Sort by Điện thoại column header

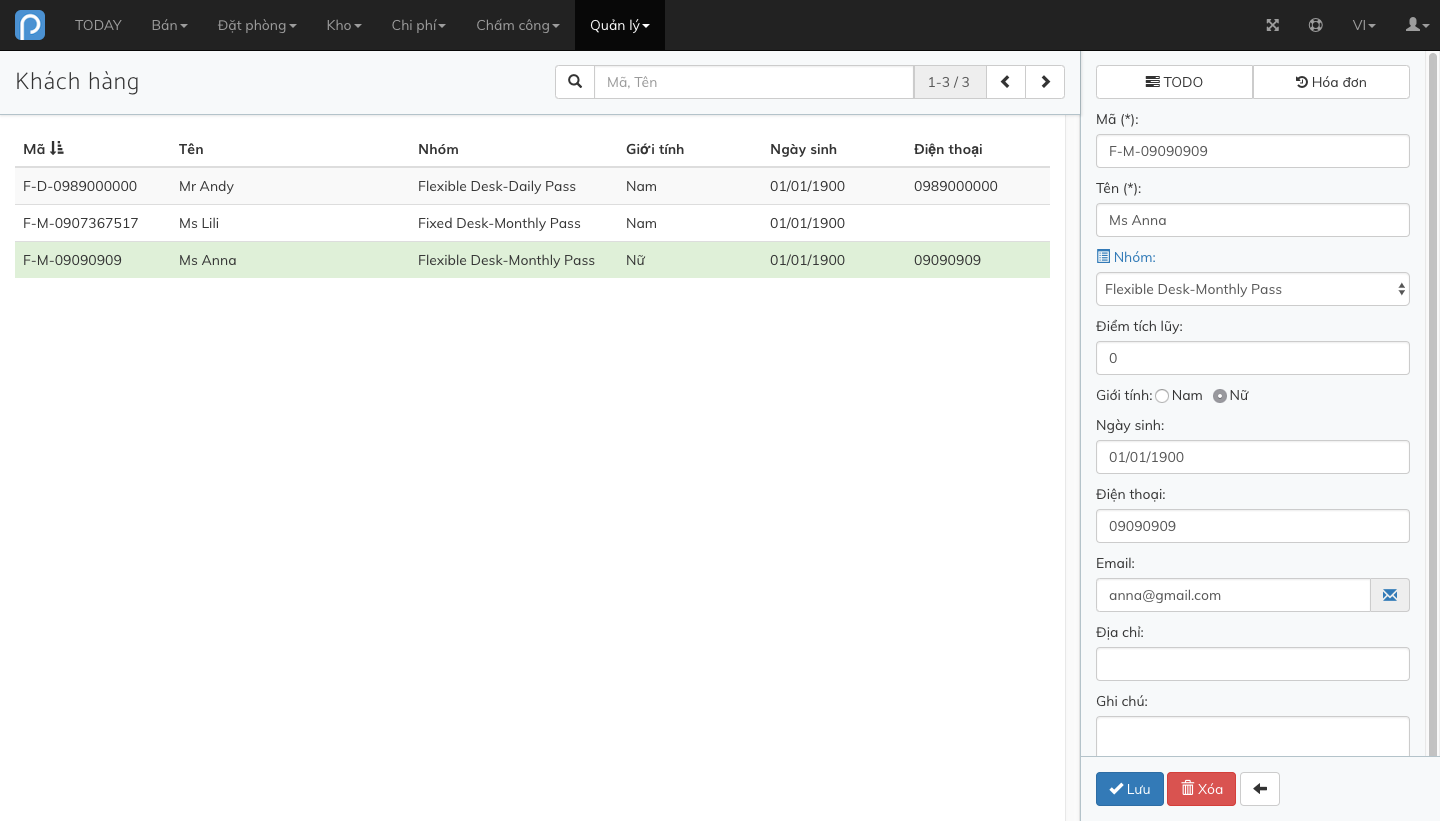click(x=948, y=149)
